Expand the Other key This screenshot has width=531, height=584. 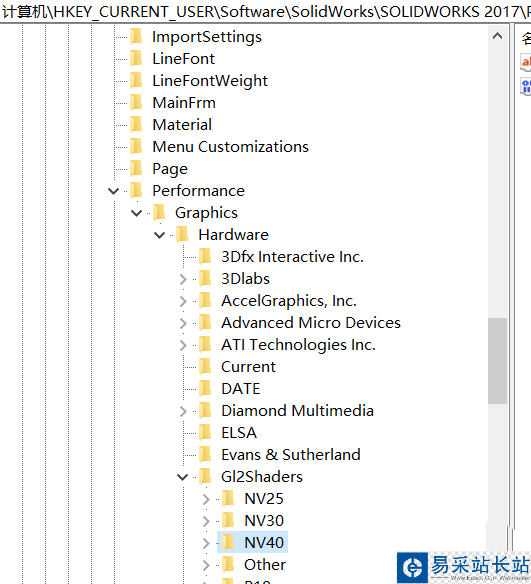click(x=206, y=565)
